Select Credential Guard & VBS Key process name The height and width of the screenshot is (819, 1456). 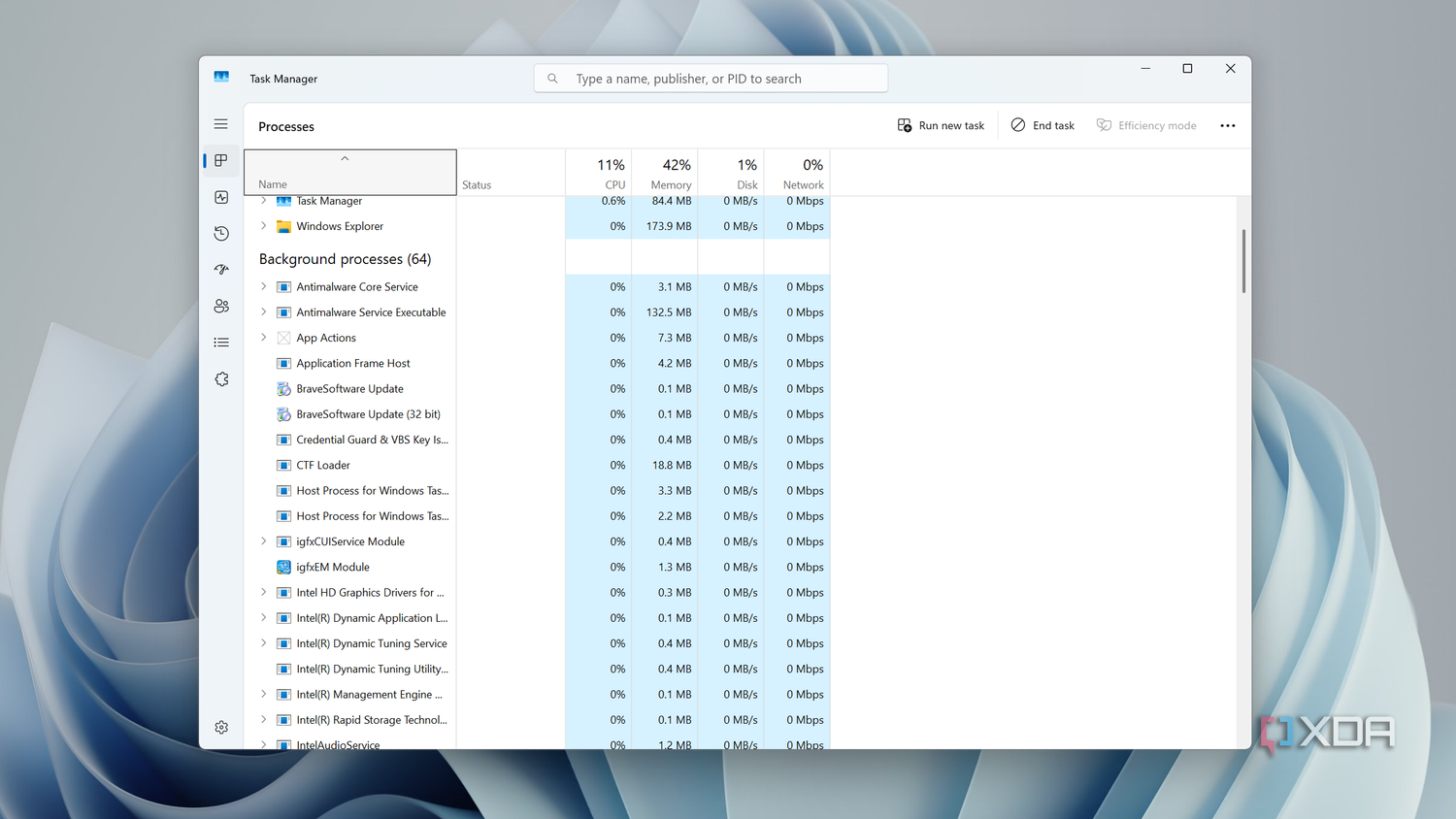click(373, 440)
